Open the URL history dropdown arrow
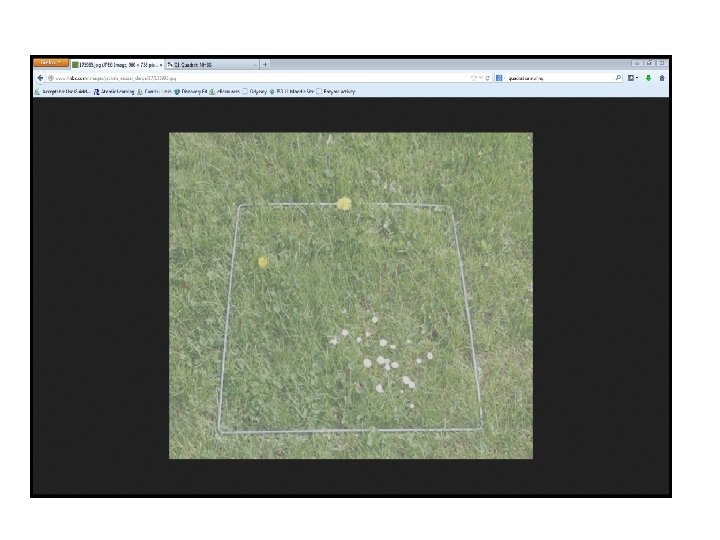This screenshot has width=720, height=540. point(480,78)
